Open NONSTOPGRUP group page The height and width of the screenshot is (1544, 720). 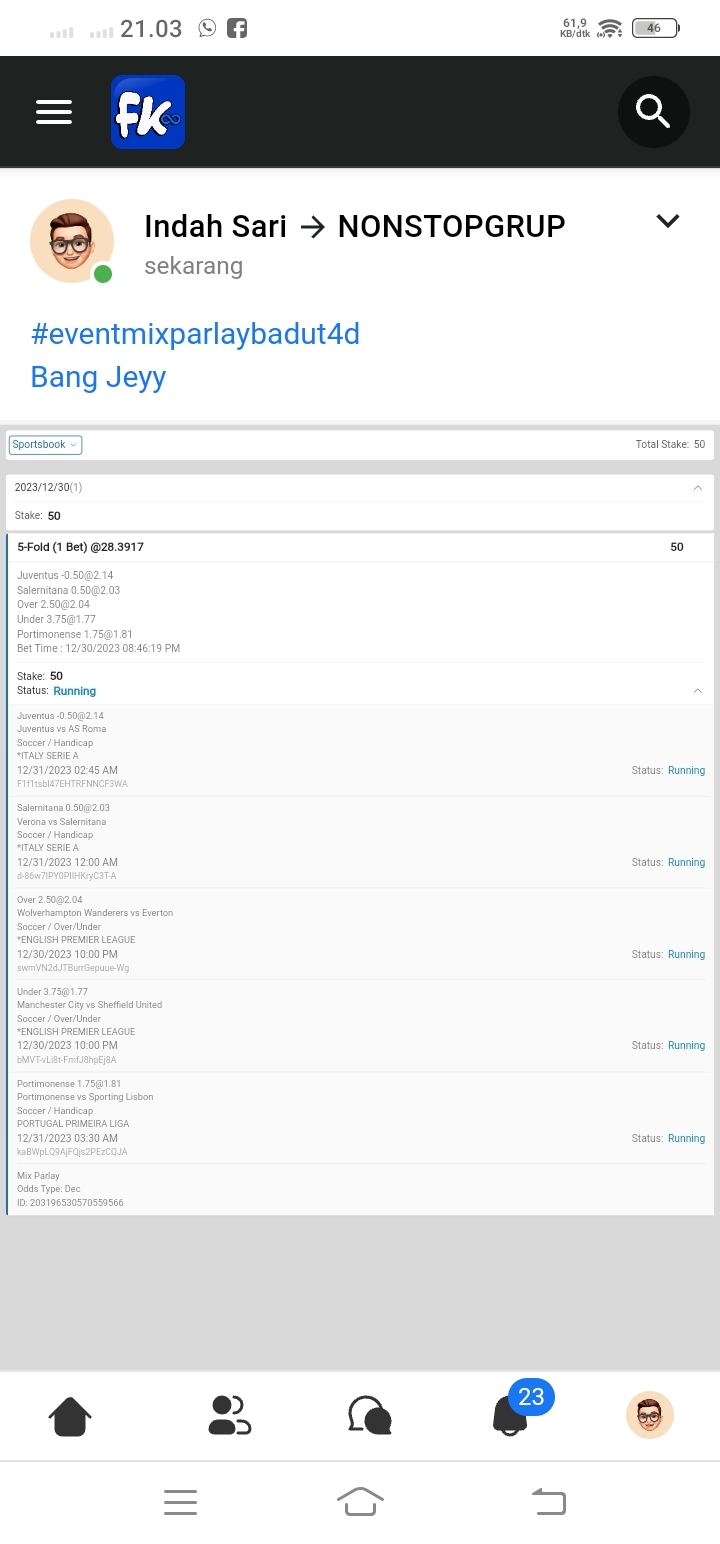coord(451,227)
